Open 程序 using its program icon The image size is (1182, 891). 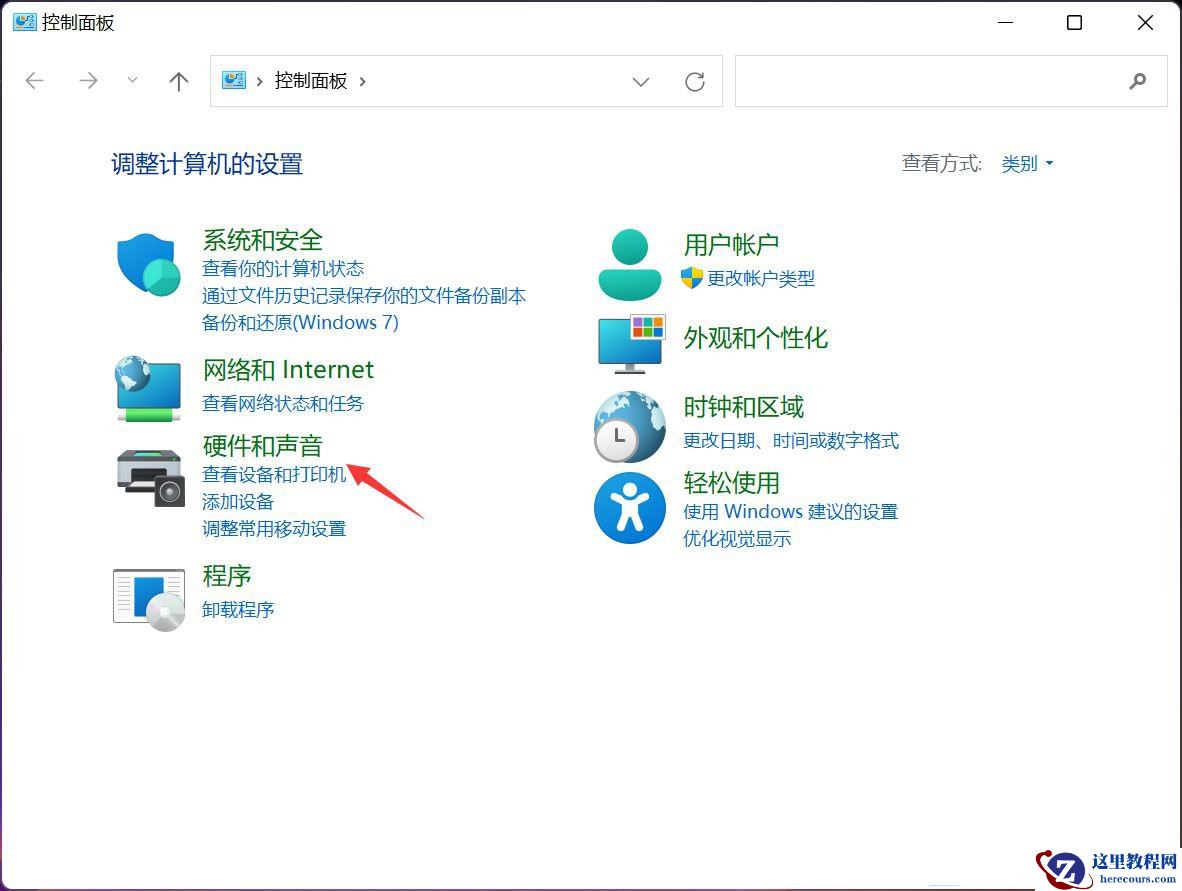click(148, 598)
